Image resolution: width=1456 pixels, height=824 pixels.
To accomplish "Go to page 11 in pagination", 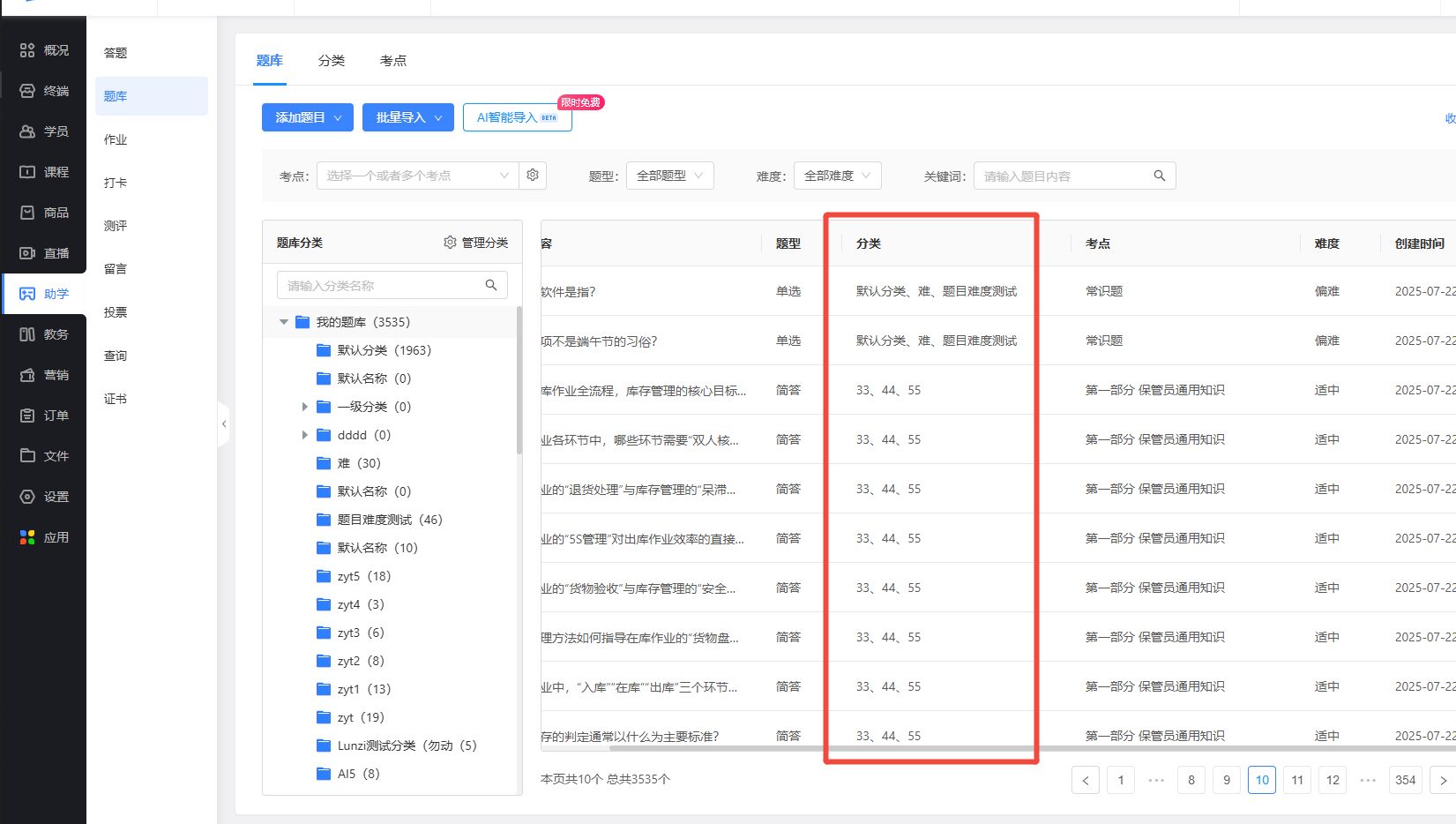I will pos(1297,780).
